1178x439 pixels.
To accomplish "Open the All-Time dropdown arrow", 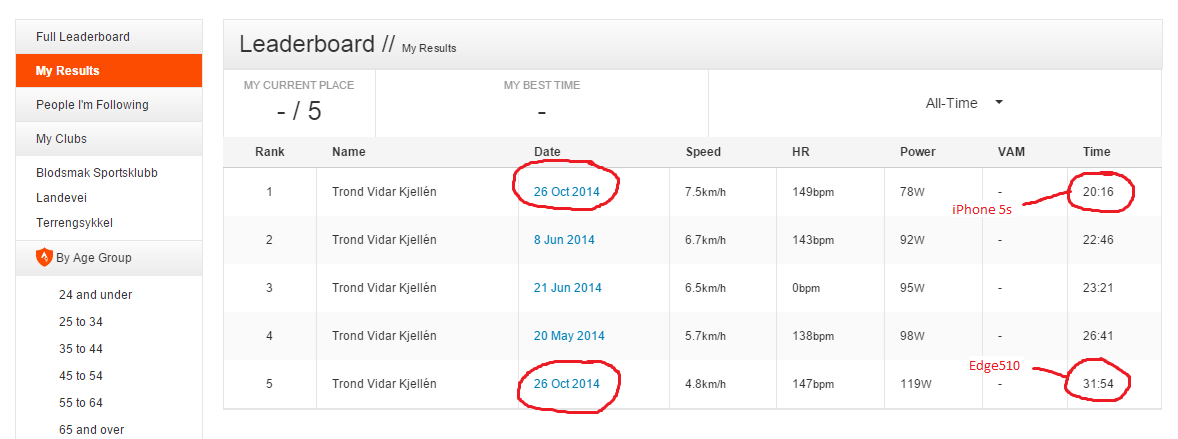I will pyautogui.click(x=999, y=103).
